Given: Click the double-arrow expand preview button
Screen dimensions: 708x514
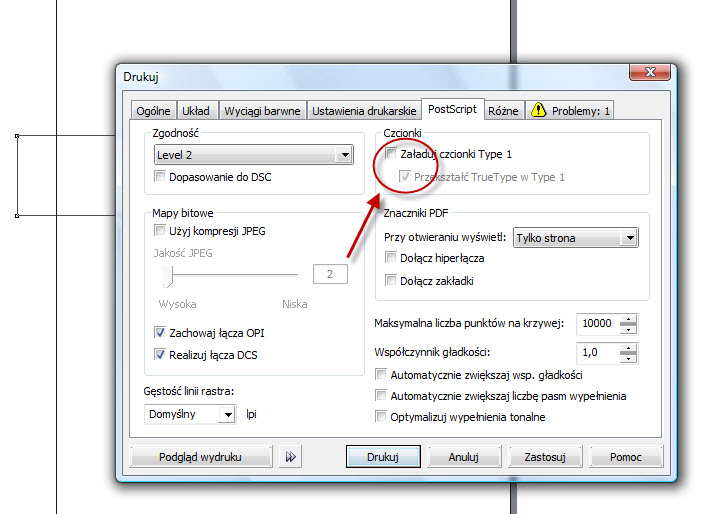Looking at the screenshot, I should pyautogui.click(x=290, y=456).
